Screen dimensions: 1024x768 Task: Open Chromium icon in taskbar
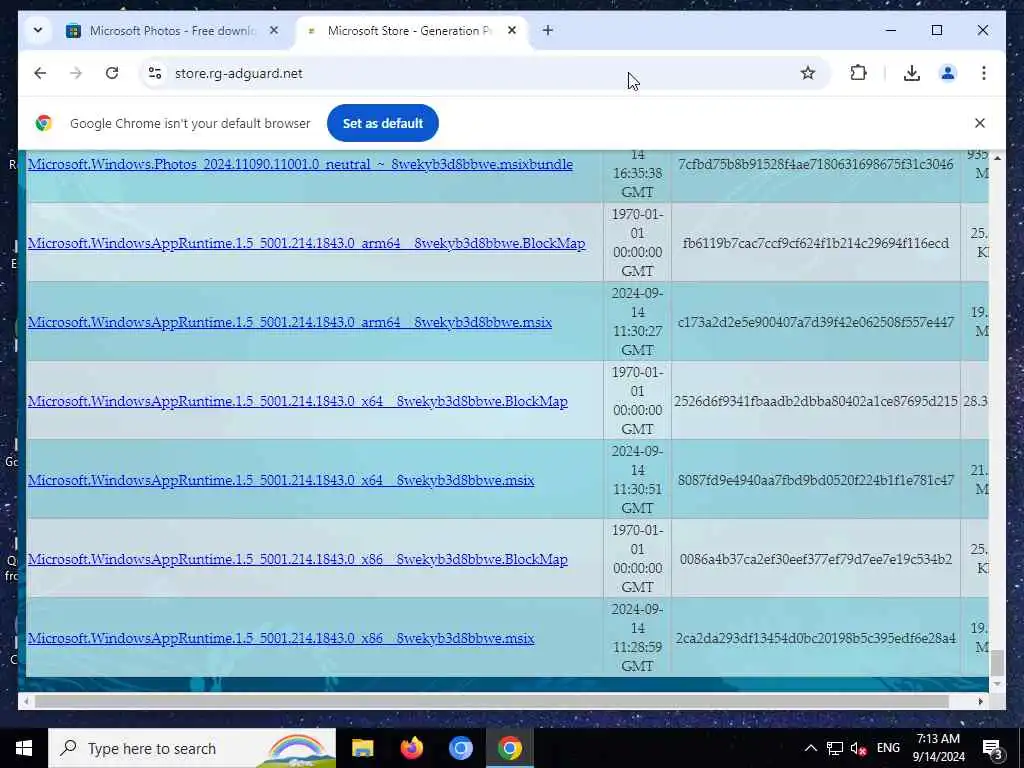coord(460,748)
